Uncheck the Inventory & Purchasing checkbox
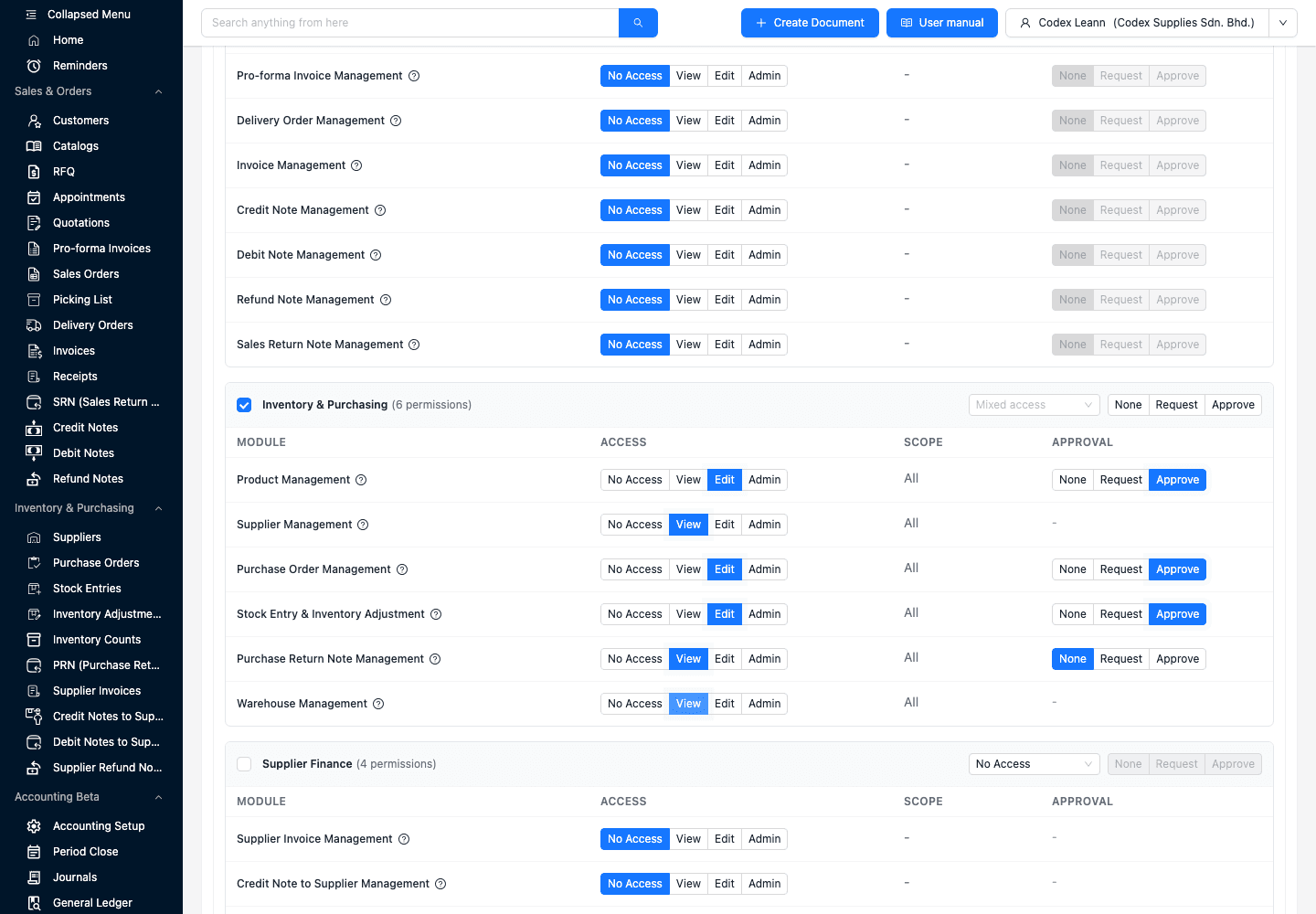1316x914 pixels. tap(244, 405)
